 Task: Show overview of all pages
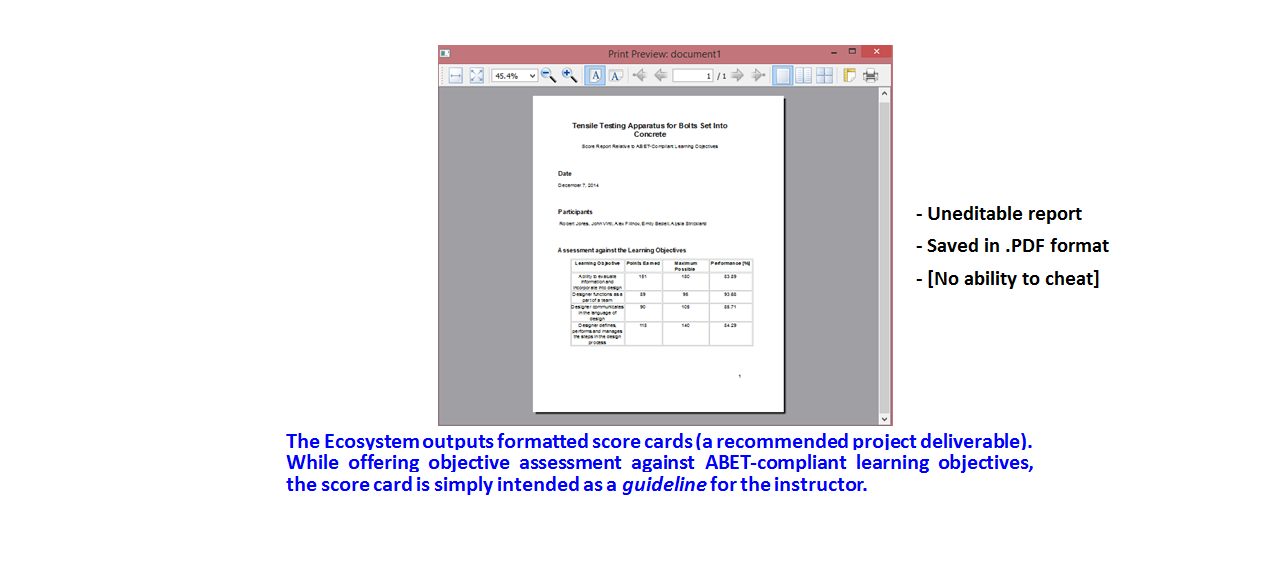click(x=824, y=76)
